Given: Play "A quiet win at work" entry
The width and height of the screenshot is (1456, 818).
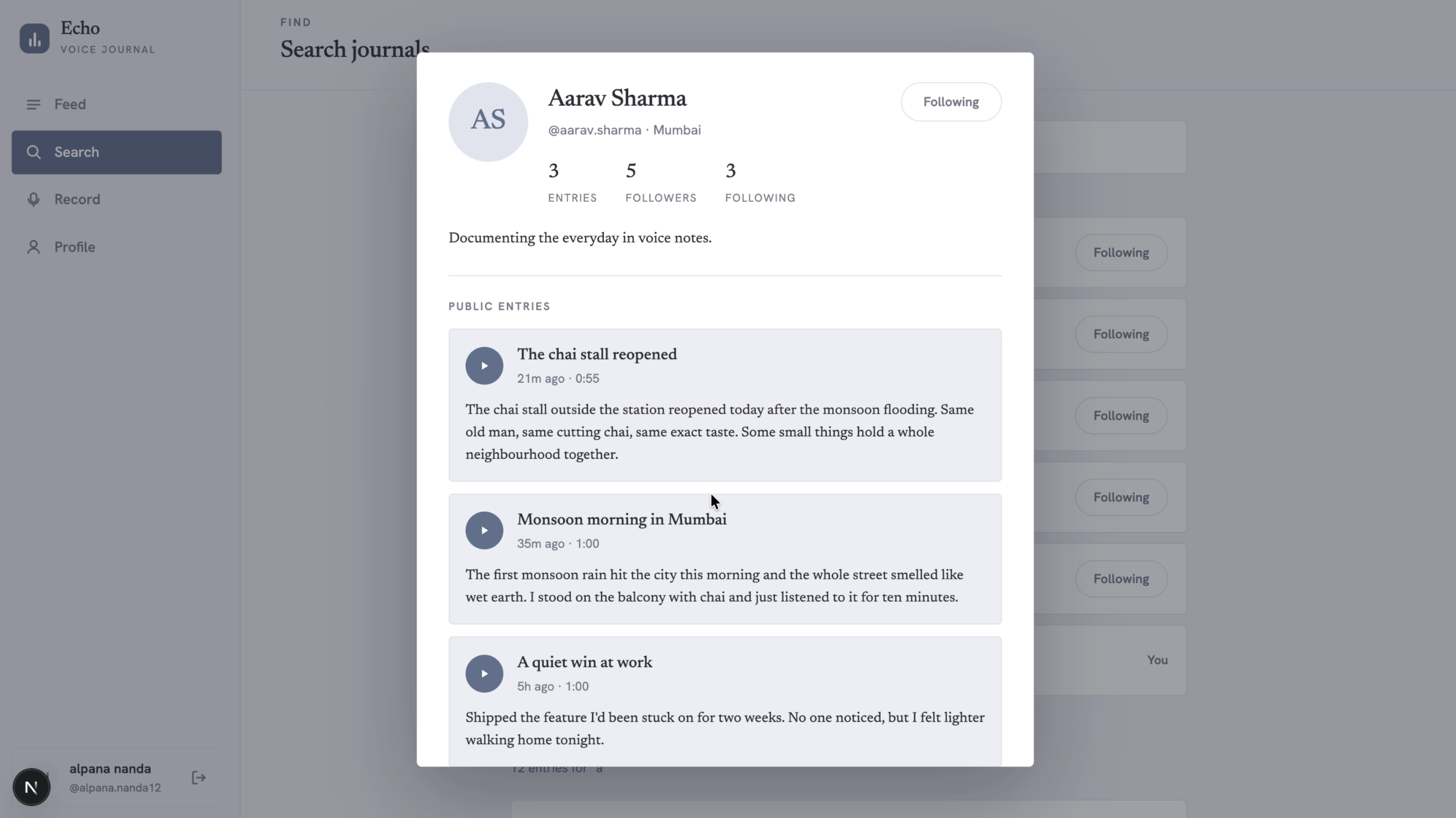Looking at the screenshot, I should tap(484, 674).
